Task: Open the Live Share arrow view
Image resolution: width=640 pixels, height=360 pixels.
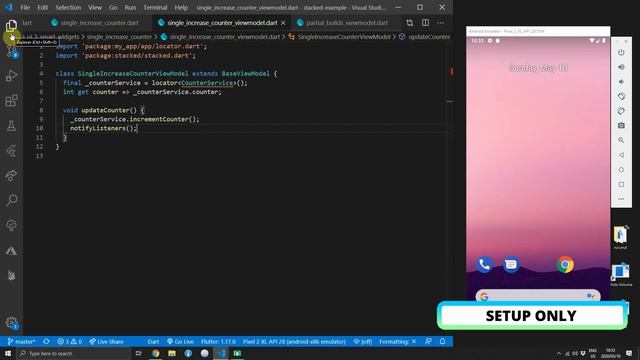Action: click(x=11, y=176)
